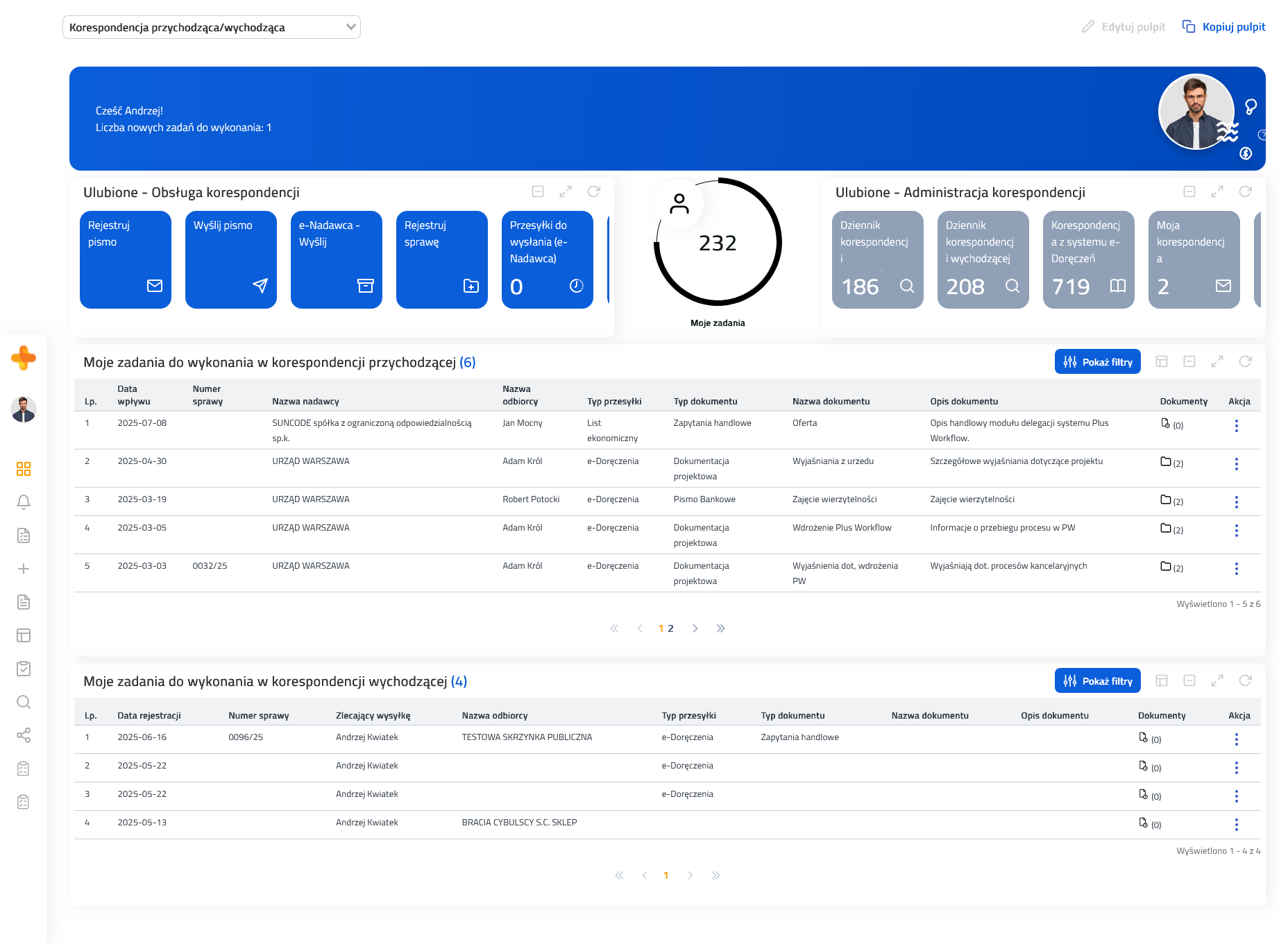Open action menu for 0032/25 row
Viewport: 1288px width, 944px height.
click(1237, 569)
